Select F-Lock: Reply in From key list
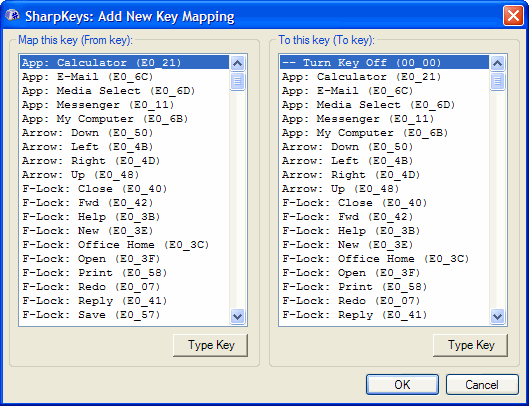 click(x=124, y=301)
